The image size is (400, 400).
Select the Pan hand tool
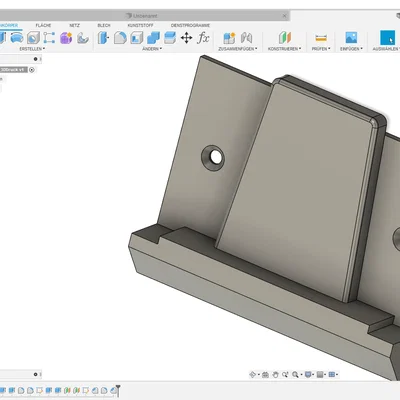point(275,375)
